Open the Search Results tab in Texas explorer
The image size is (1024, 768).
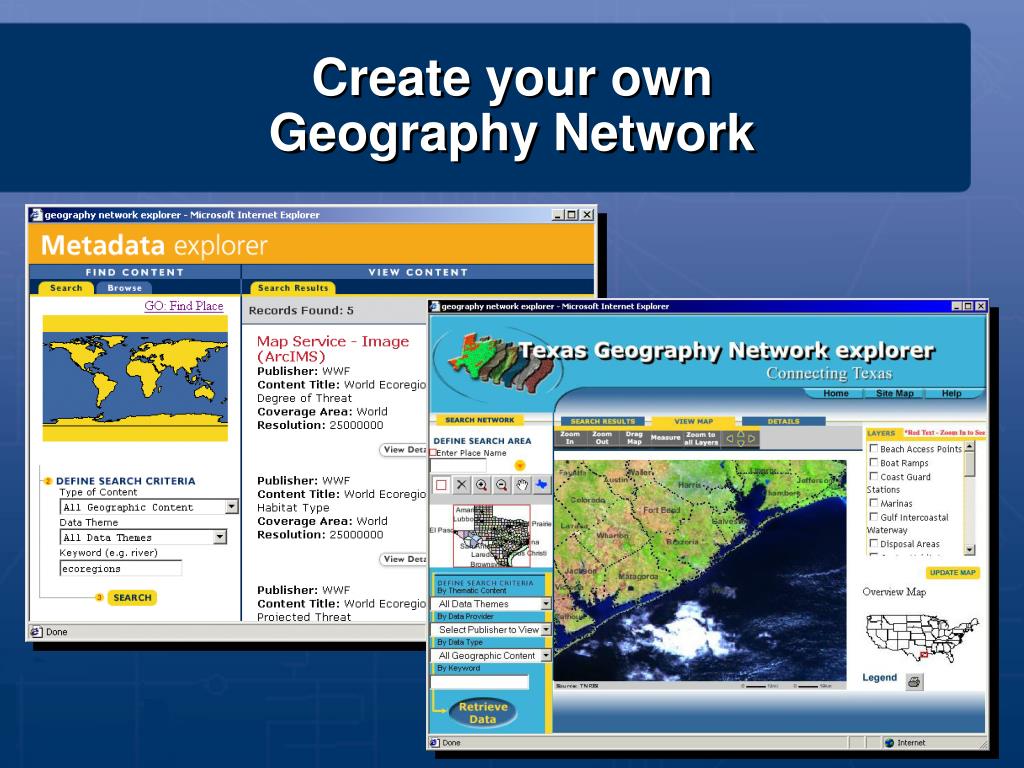(602, 421)
